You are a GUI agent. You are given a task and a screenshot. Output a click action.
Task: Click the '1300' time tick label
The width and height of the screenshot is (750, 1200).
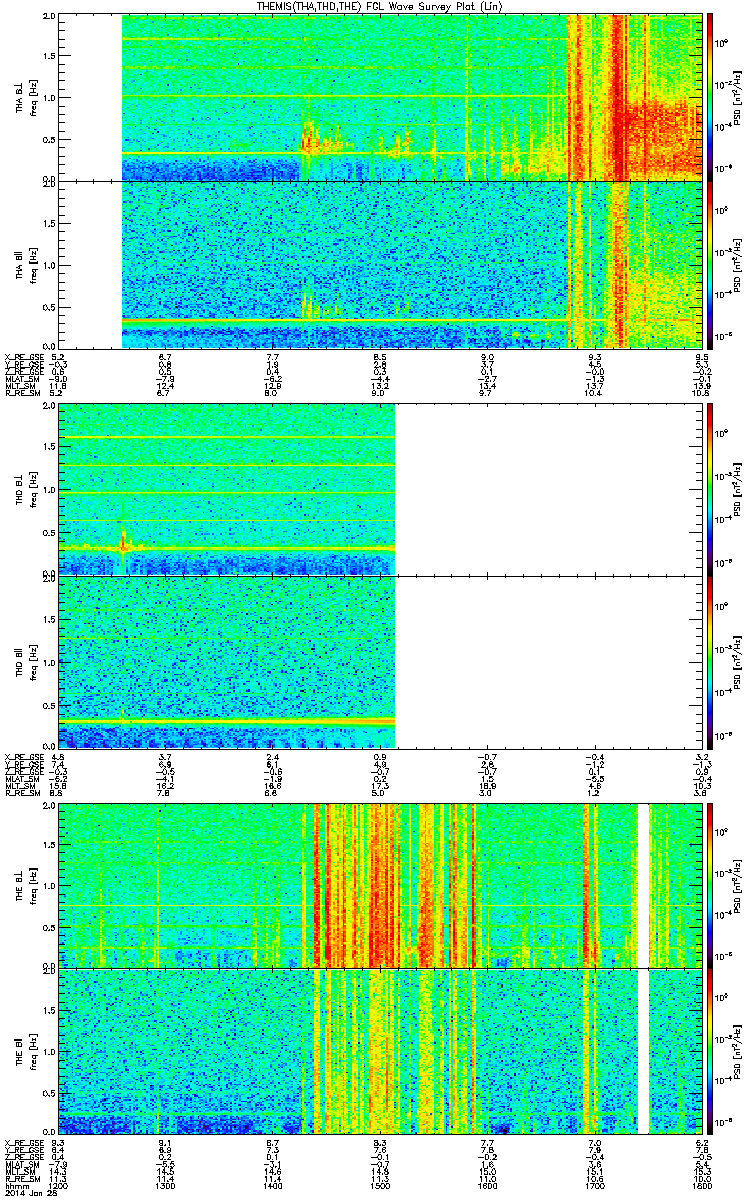pos(166,1184)
